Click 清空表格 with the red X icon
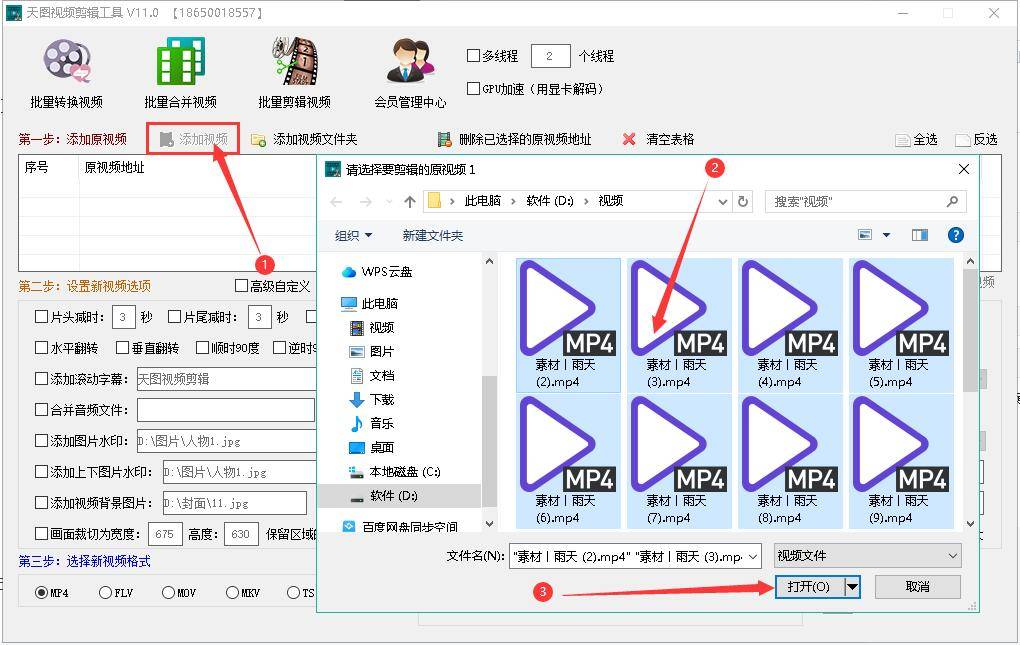 [658, 139]
